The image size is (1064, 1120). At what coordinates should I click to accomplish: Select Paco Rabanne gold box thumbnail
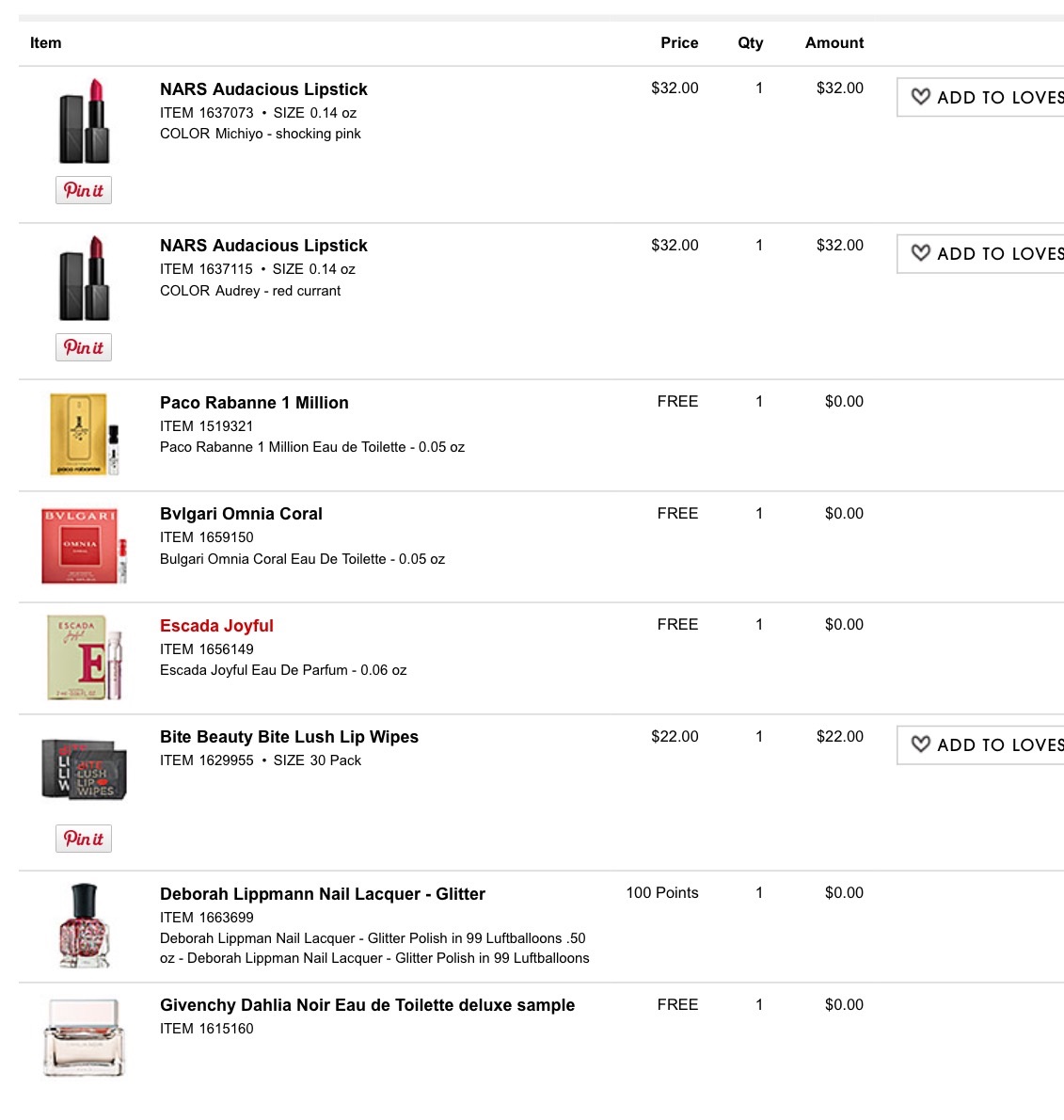pyautogui.click(x=85, y=434)
